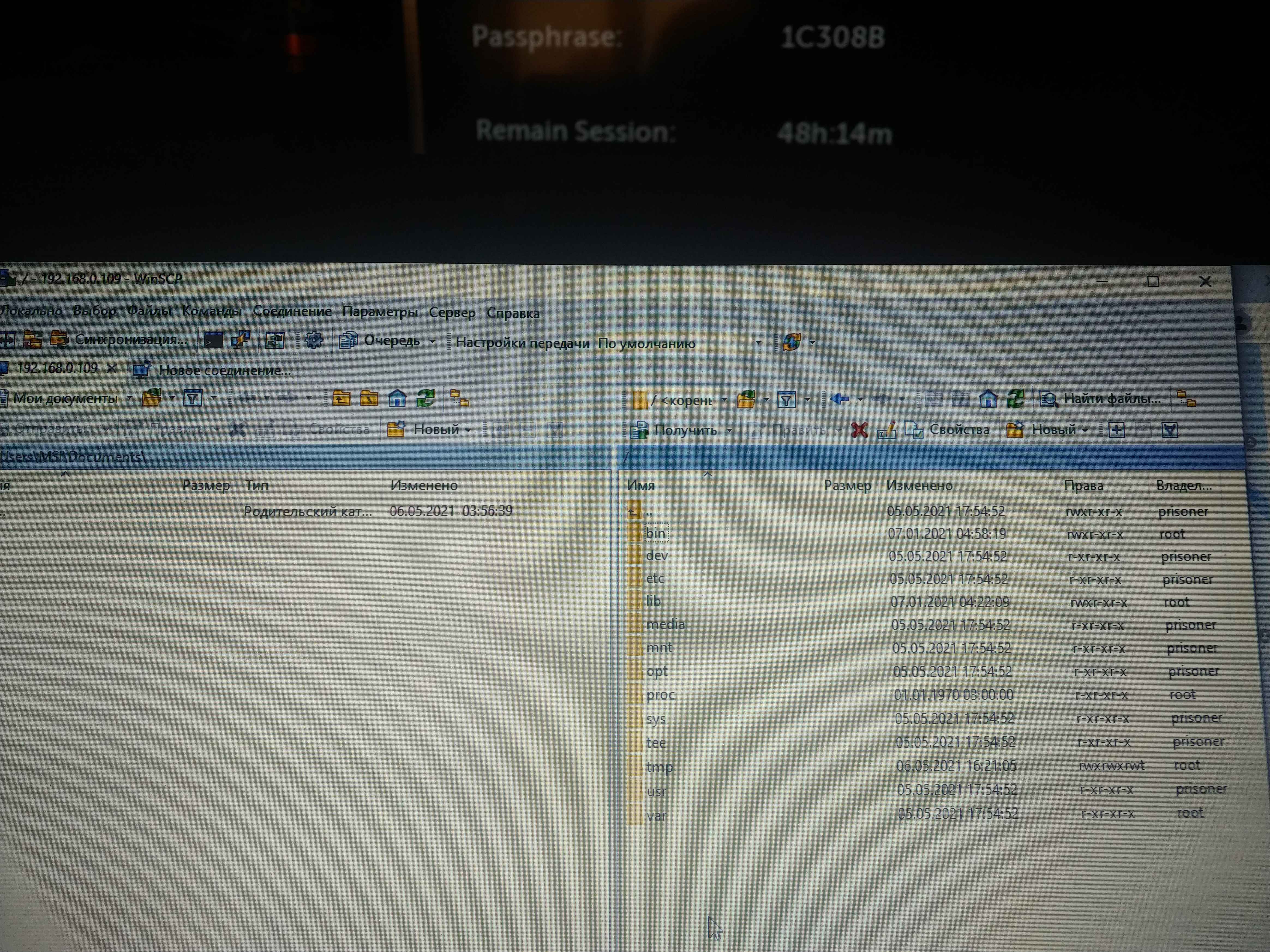Click local panel refresh icon
This screenshot has height=952, width=1270.
click(426, 398)
